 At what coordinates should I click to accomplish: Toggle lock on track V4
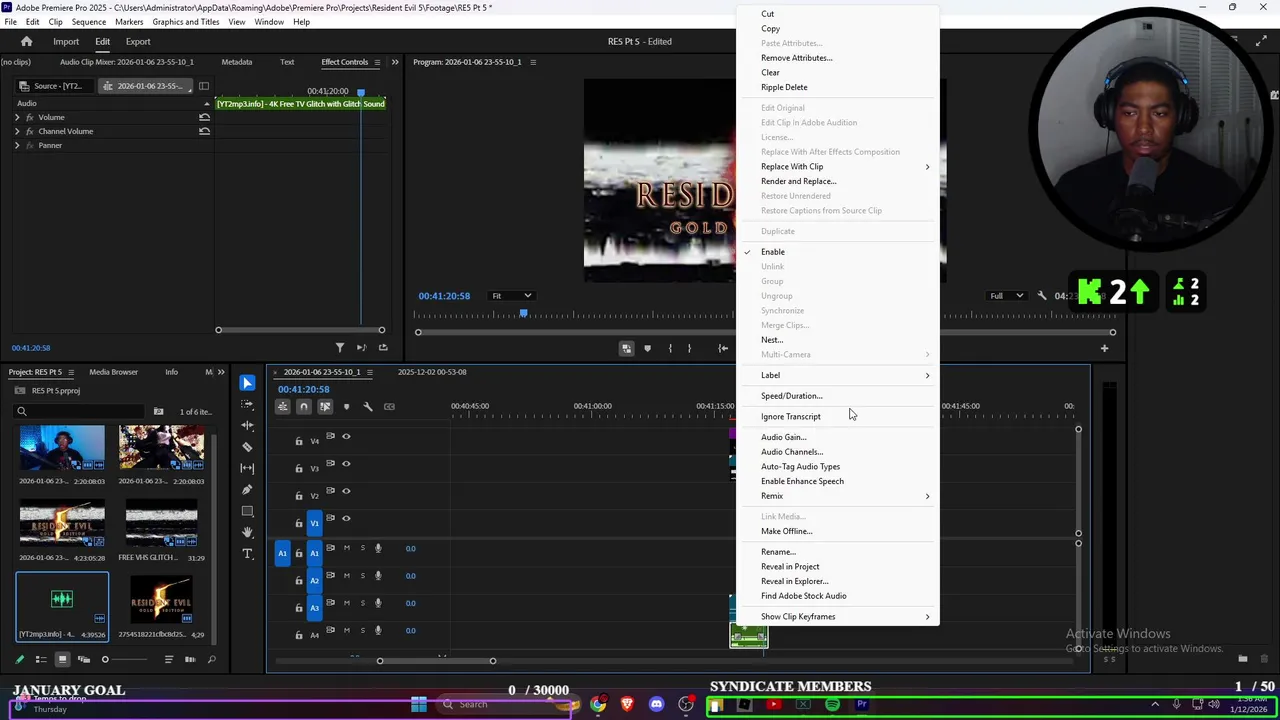298,441
